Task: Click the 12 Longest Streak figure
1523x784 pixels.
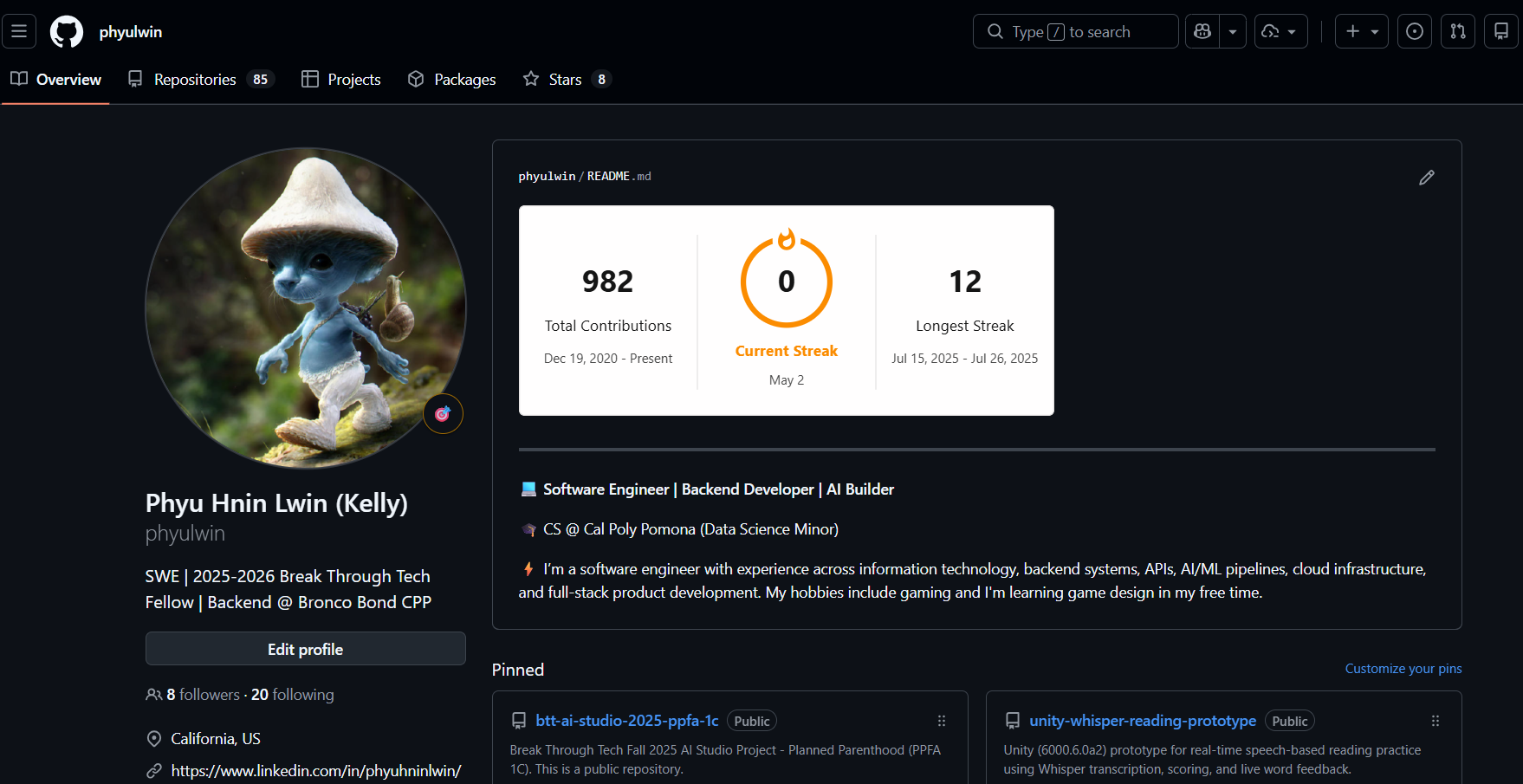Action: (x=965, y=282)
